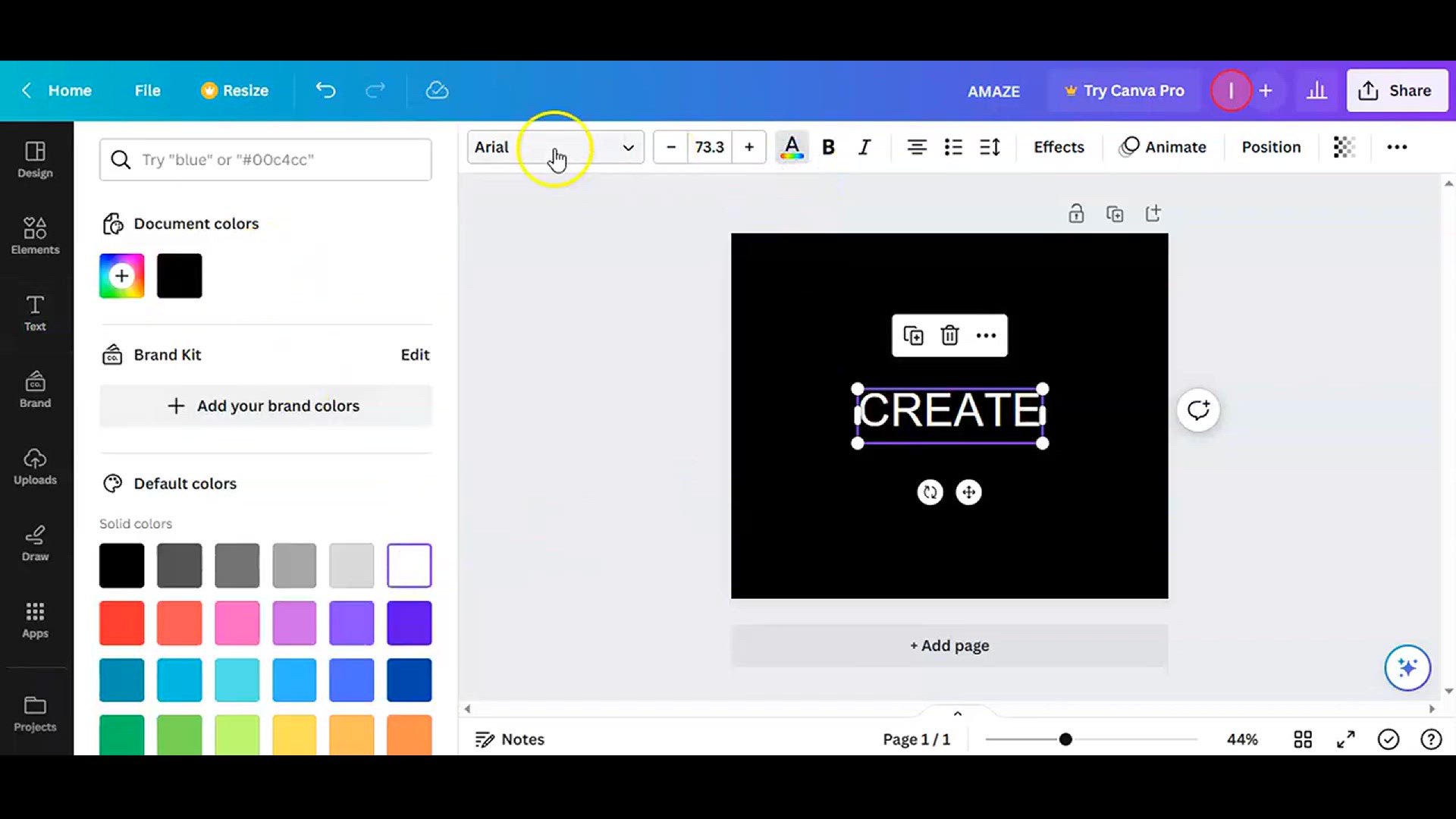Click the Redo arrow
The image size is (1456, 819).
point(375,90)
